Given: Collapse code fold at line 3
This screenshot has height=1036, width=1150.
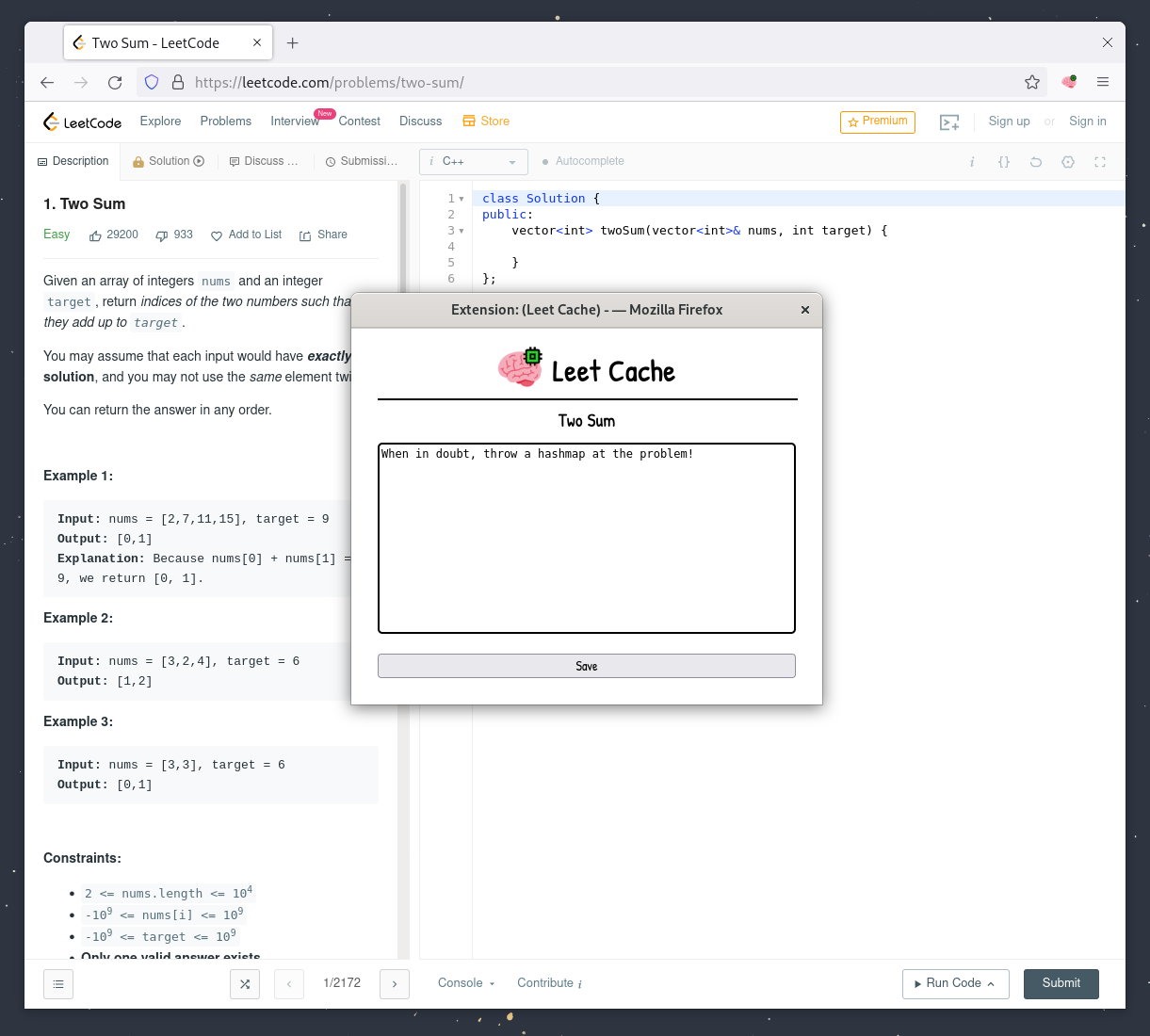Looking at the screenshot, I should coord(462,231).
